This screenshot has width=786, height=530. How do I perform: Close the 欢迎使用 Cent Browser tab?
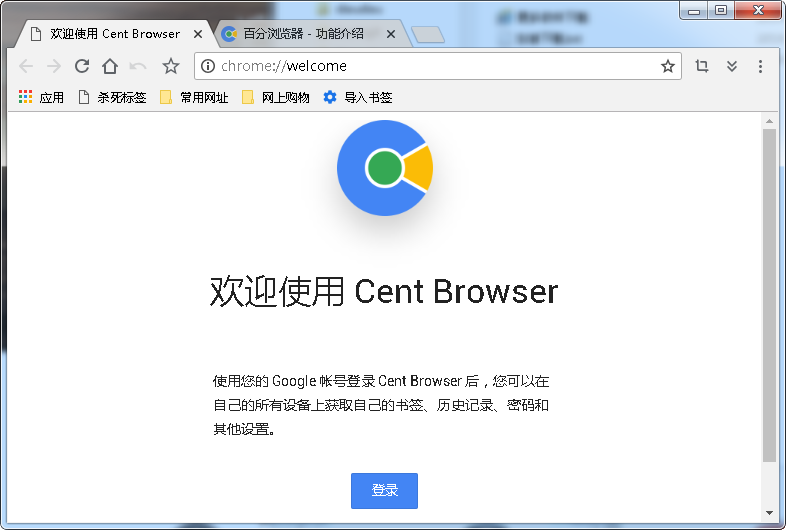(x=198, y=34)
